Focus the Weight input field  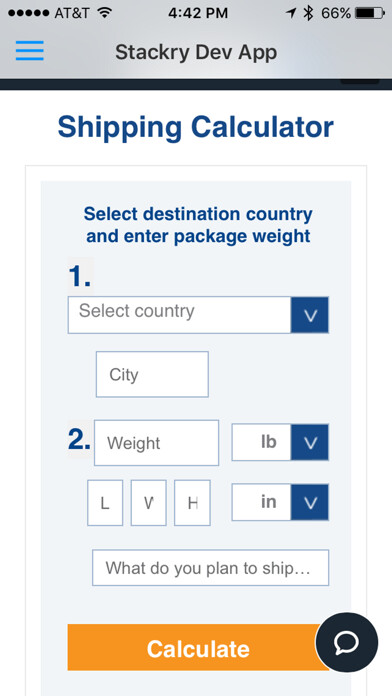pos(156,443)
